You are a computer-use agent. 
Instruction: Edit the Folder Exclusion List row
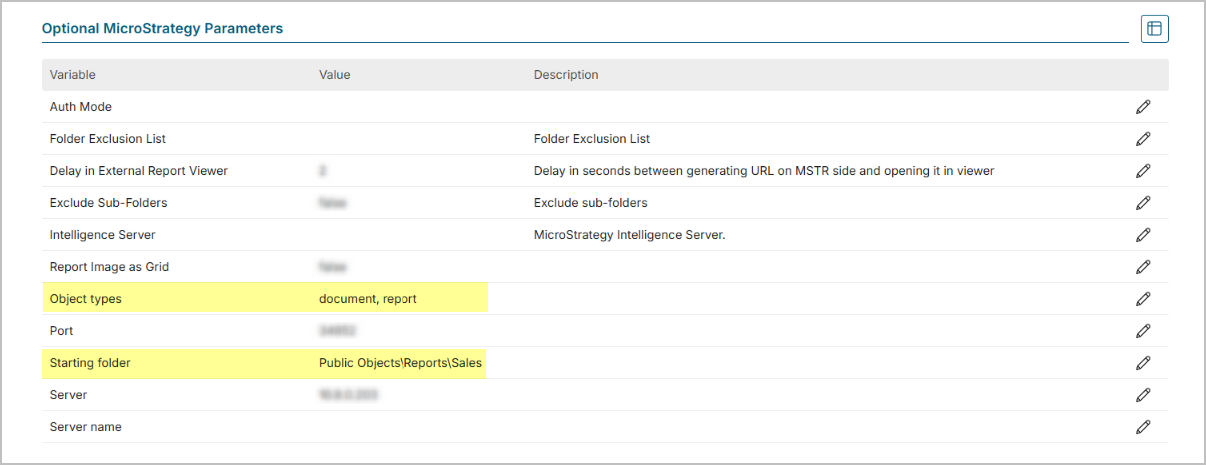coord(1143,139)
